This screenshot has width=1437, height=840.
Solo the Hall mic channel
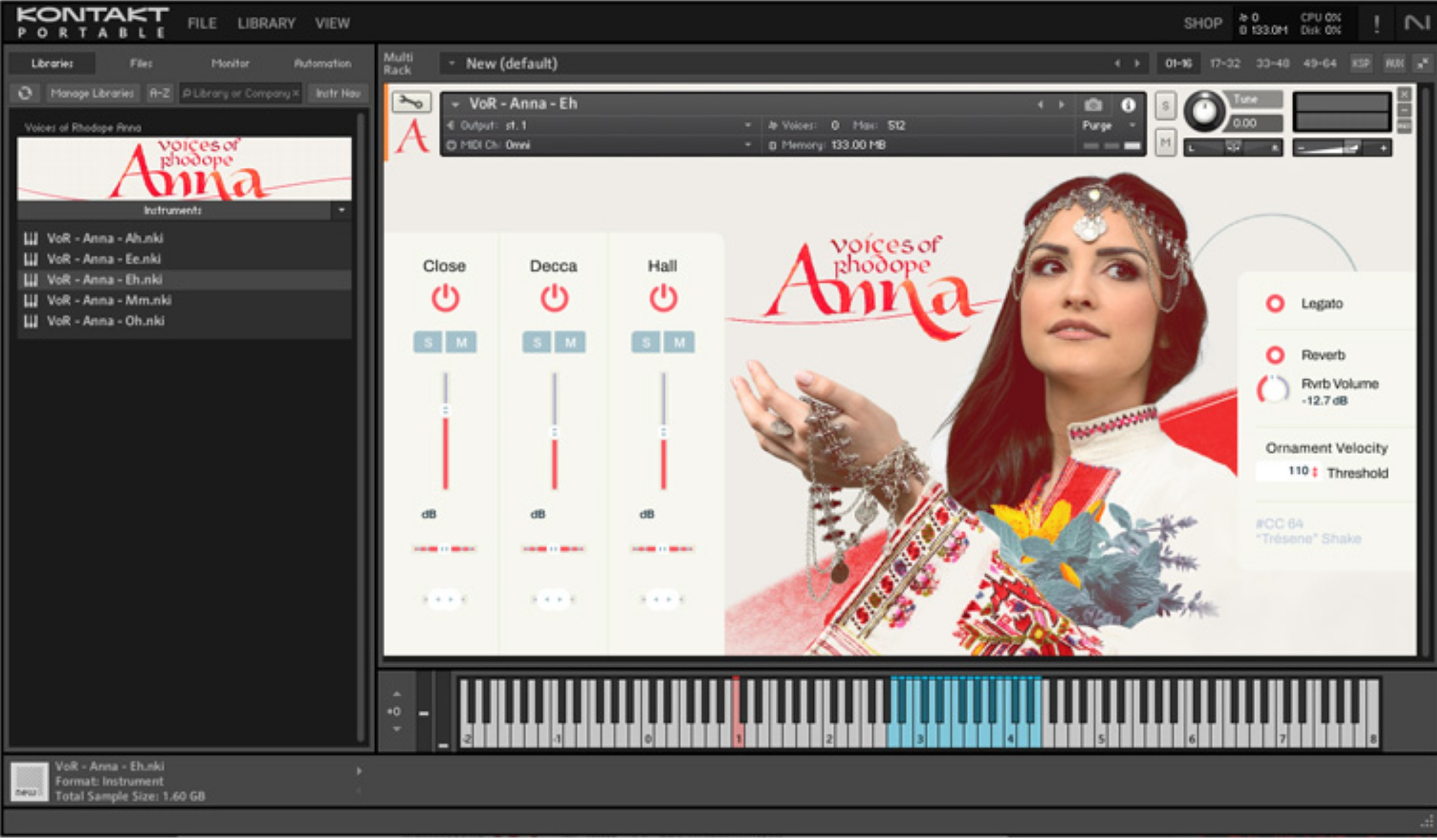(646, 342)
